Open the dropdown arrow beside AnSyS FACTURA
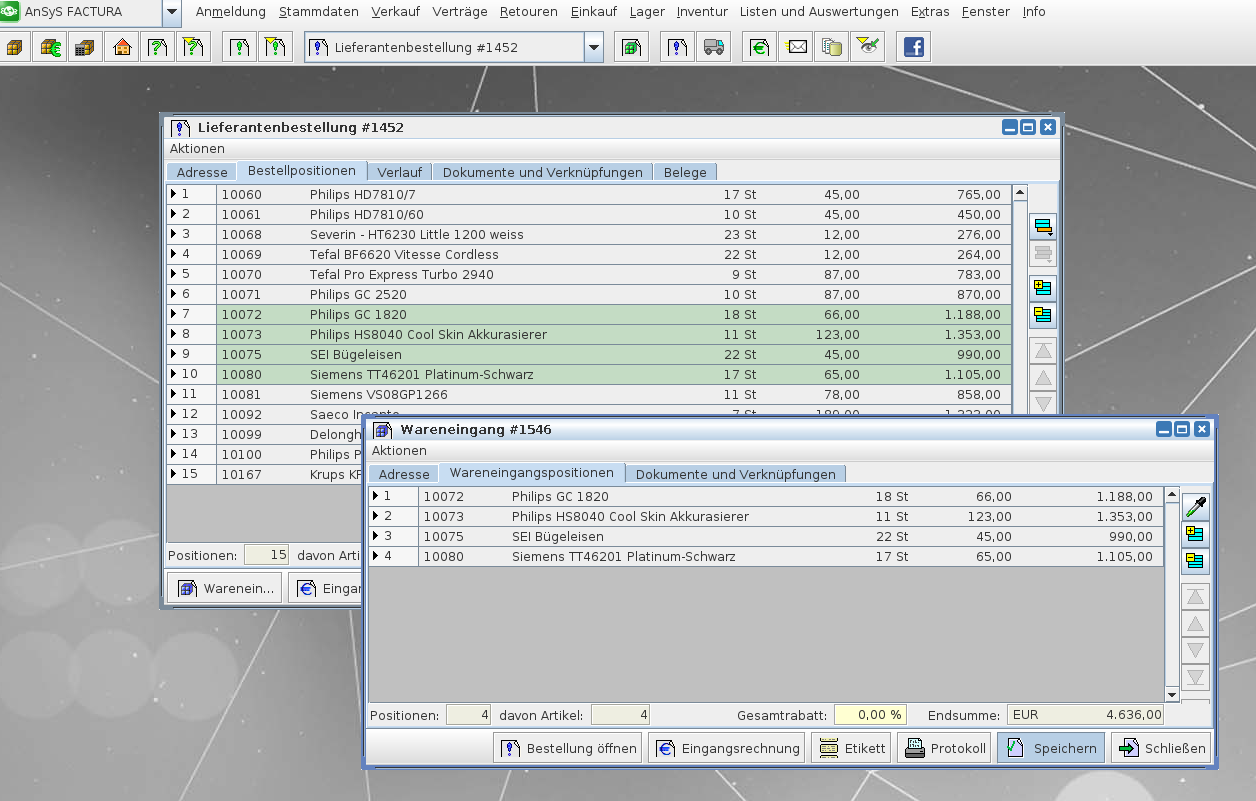This screenshot has width=1256, height=801. tap(172, 13)
